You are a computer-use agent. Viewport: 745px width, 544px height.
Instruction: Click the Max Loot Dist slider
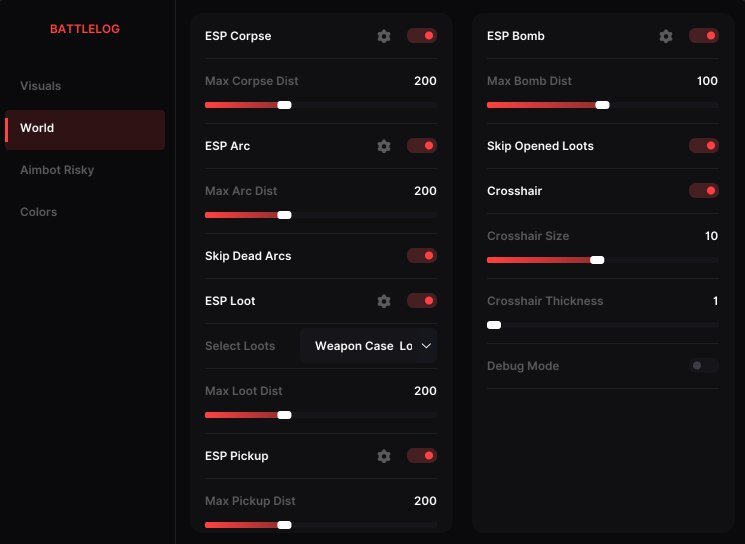pos(321,415)
